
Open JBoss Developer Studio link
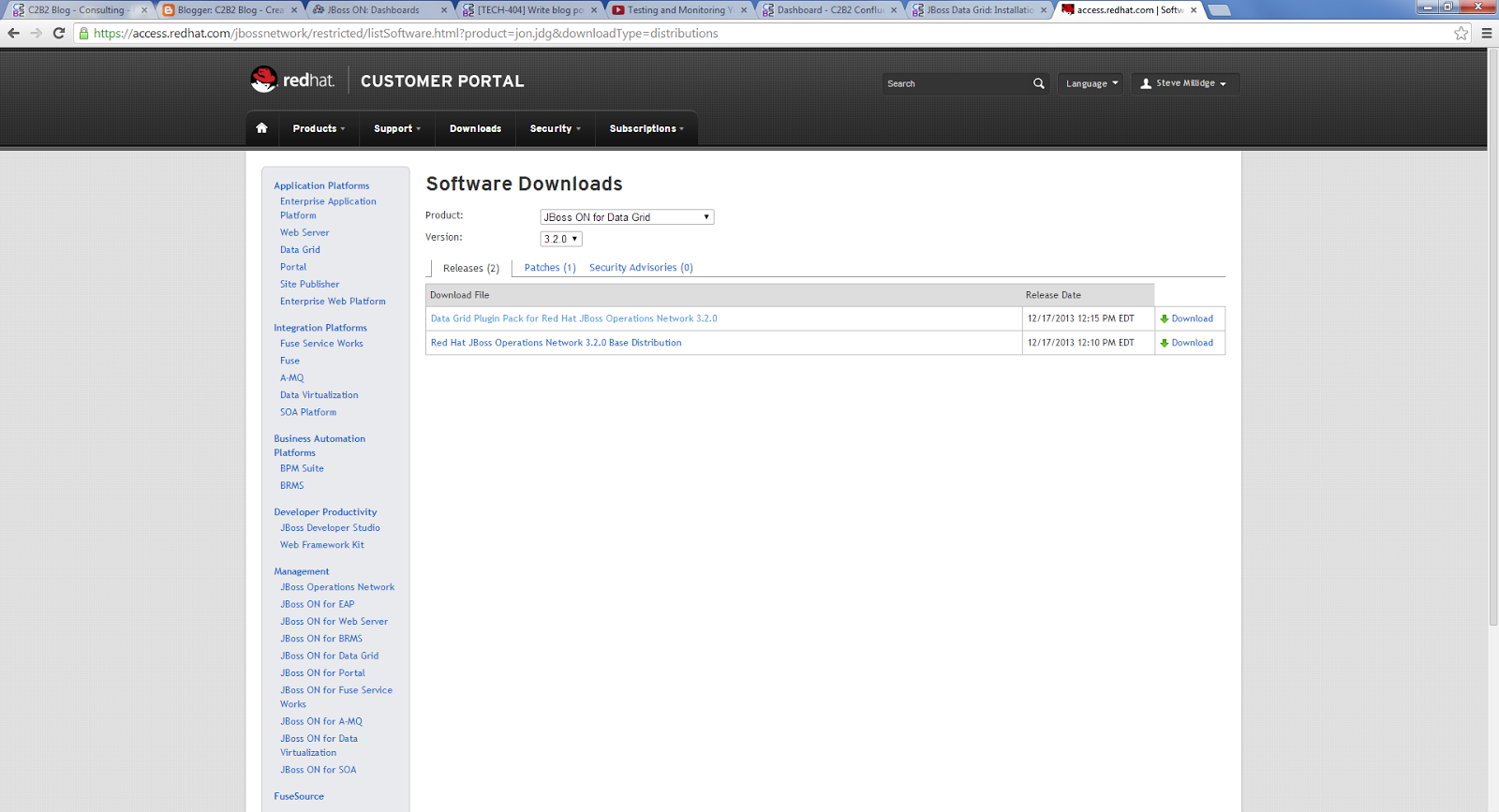(x=330, y=528)
